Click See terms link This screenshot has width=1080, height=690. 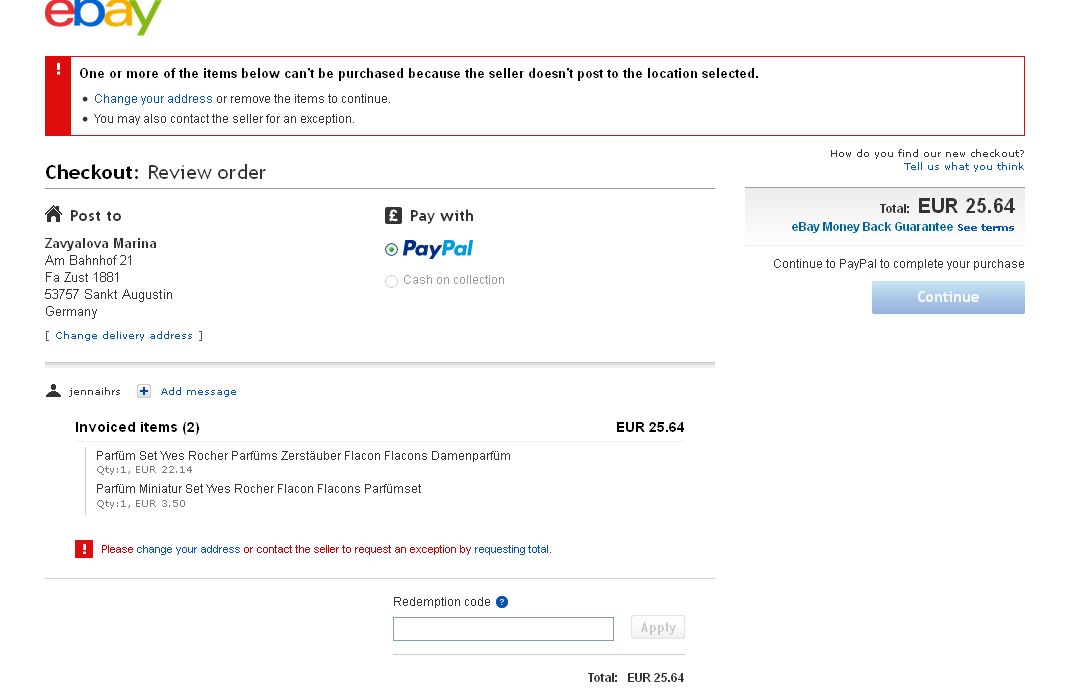tap(985, 228)
